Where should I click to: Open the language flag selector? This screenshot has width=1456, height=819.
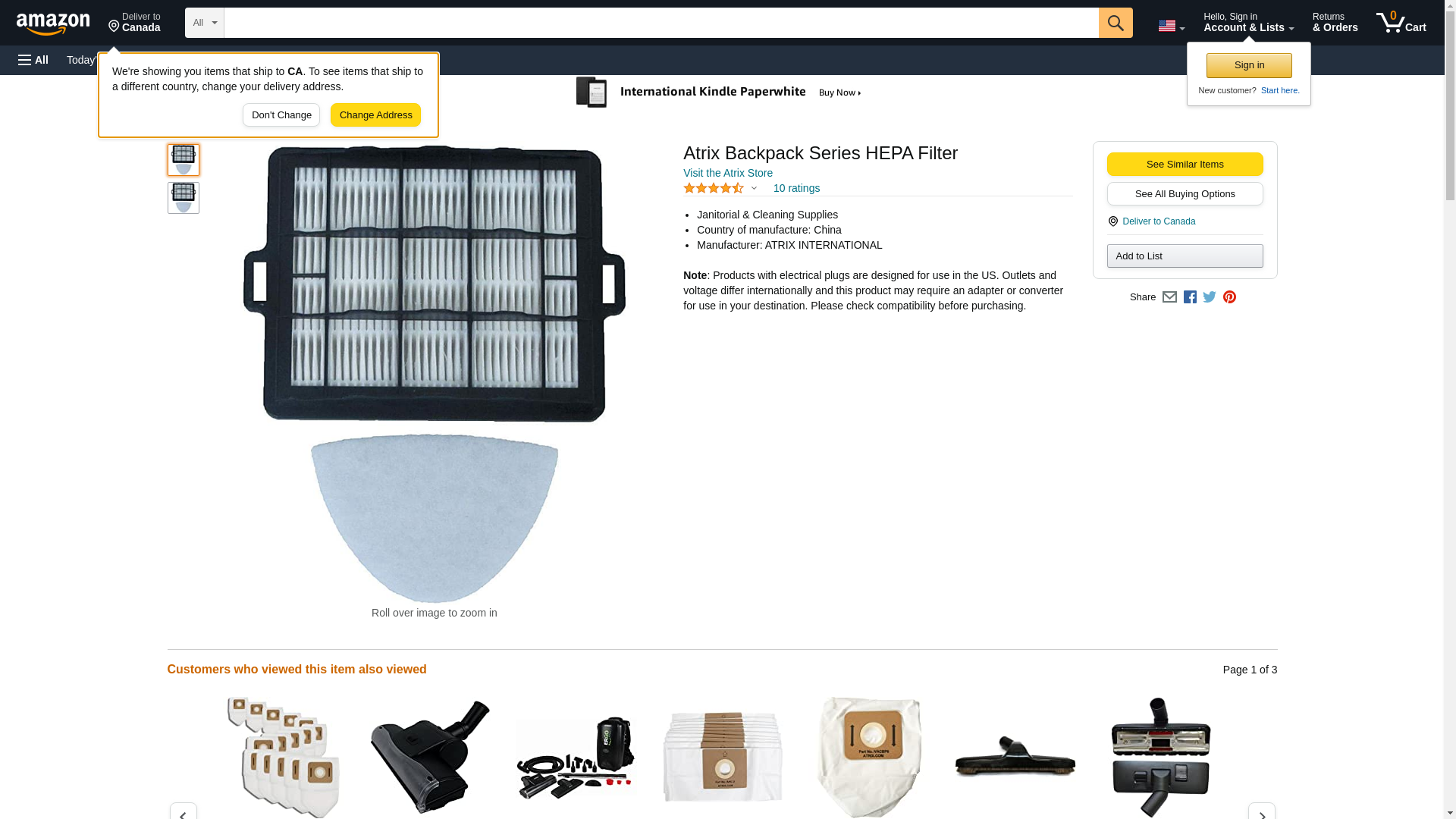[1171, 26]
